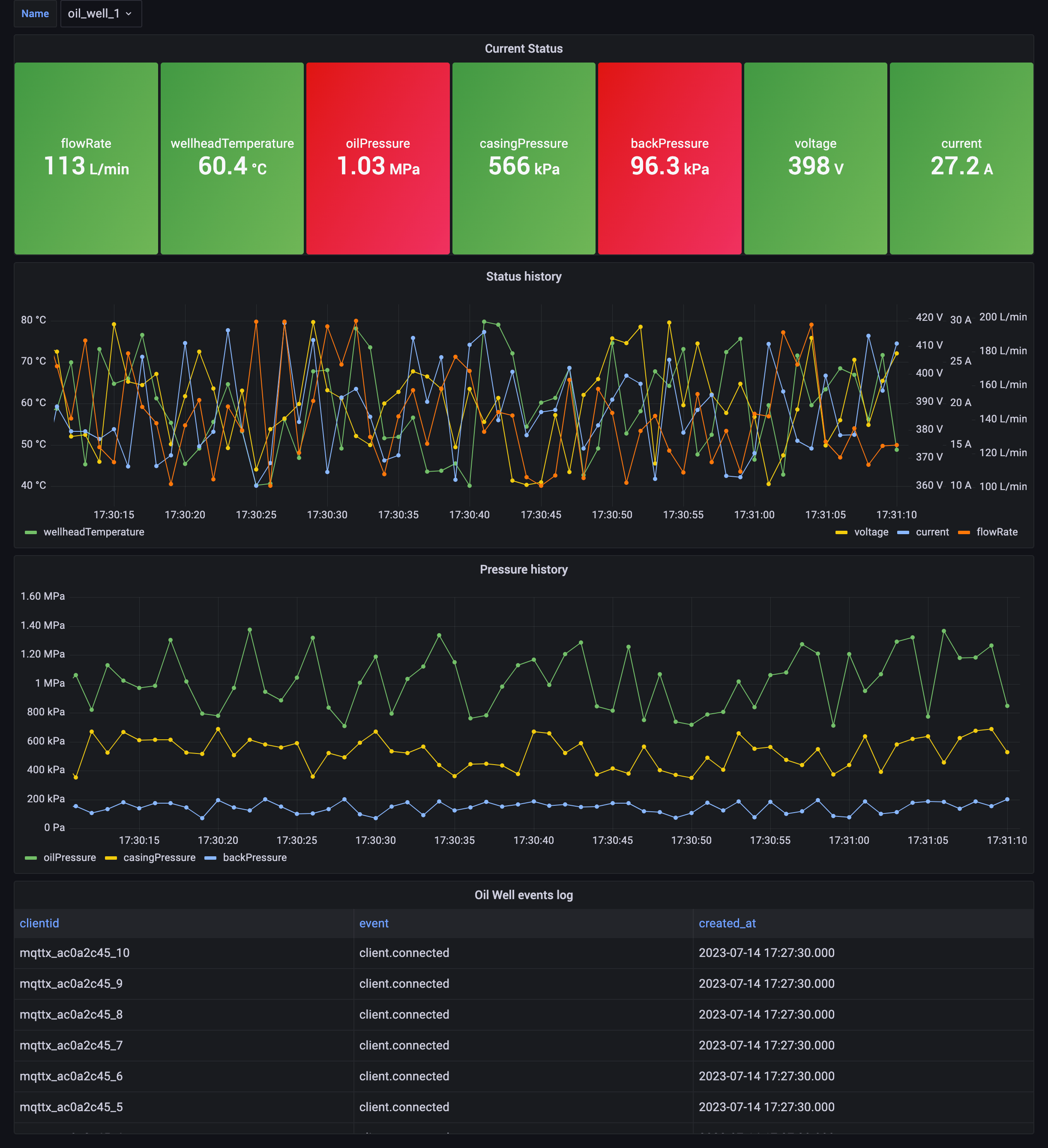This screenshot has height=1148, width=1048.
Task: Click the mqttx_ac0a2c45_9 clientid cell
Action: pos(183,984)
